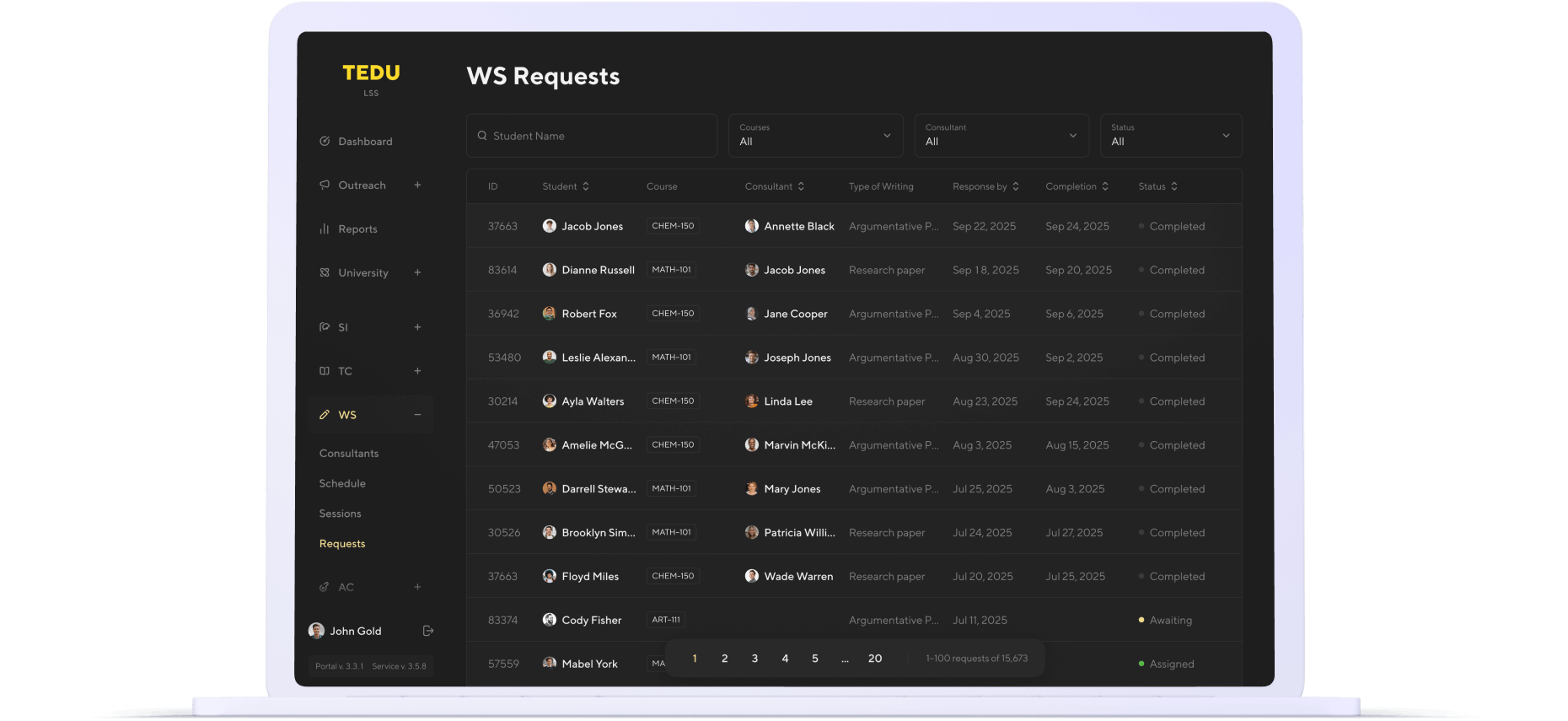Click the TC book icon

325,371
